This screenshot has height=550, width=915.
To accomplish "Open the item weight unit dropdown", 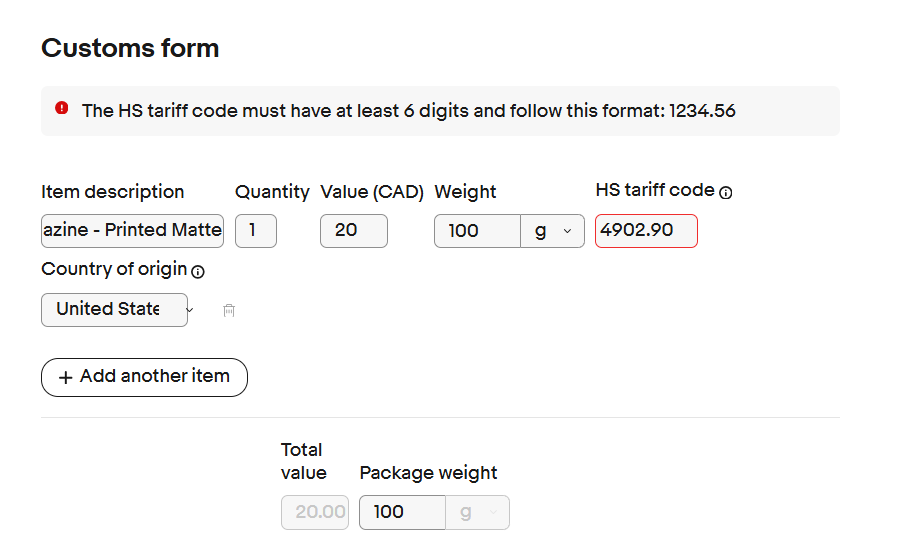I will pyautogui.click(x=552, y=231).
